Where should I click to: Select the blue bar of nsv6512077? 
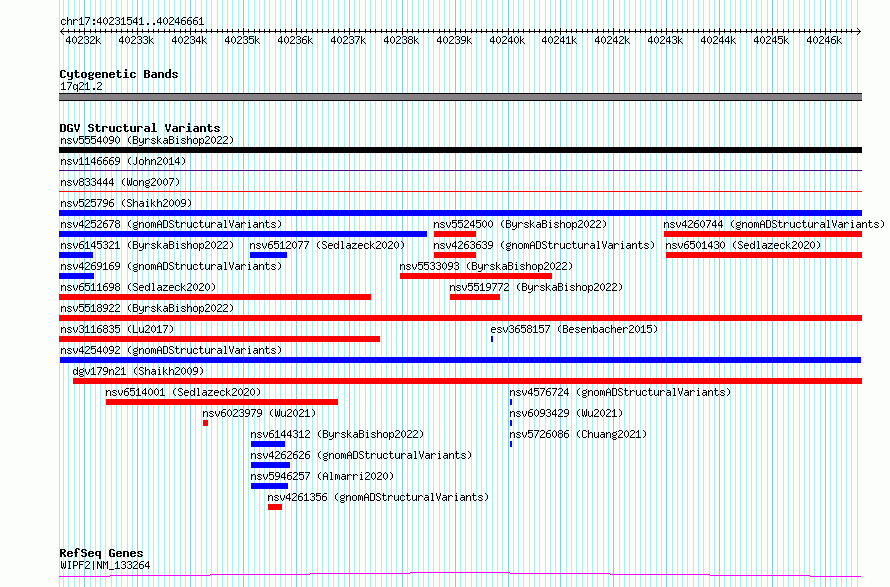(268, 255)
